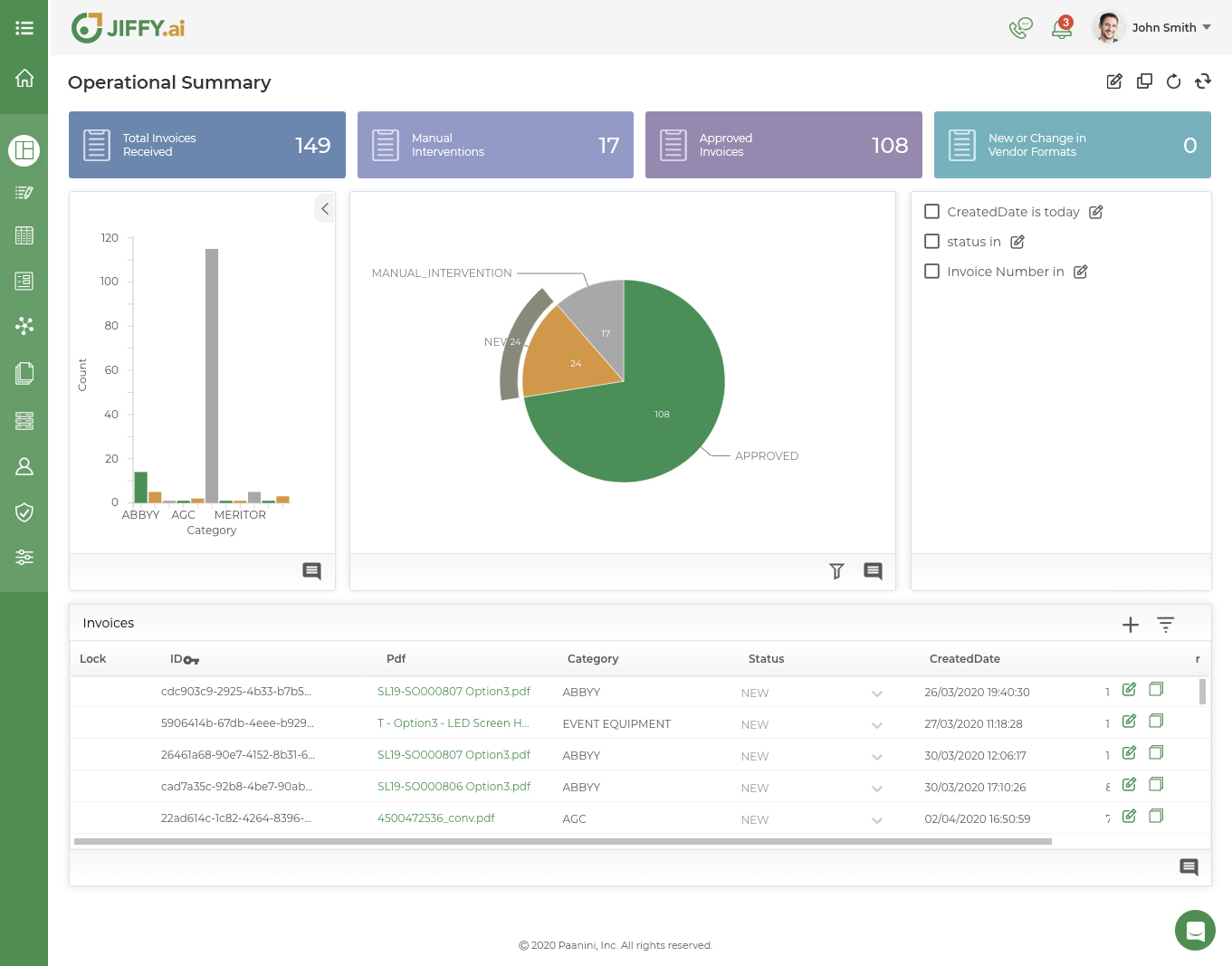Open the phone chat support icon

pos(1020,28)
